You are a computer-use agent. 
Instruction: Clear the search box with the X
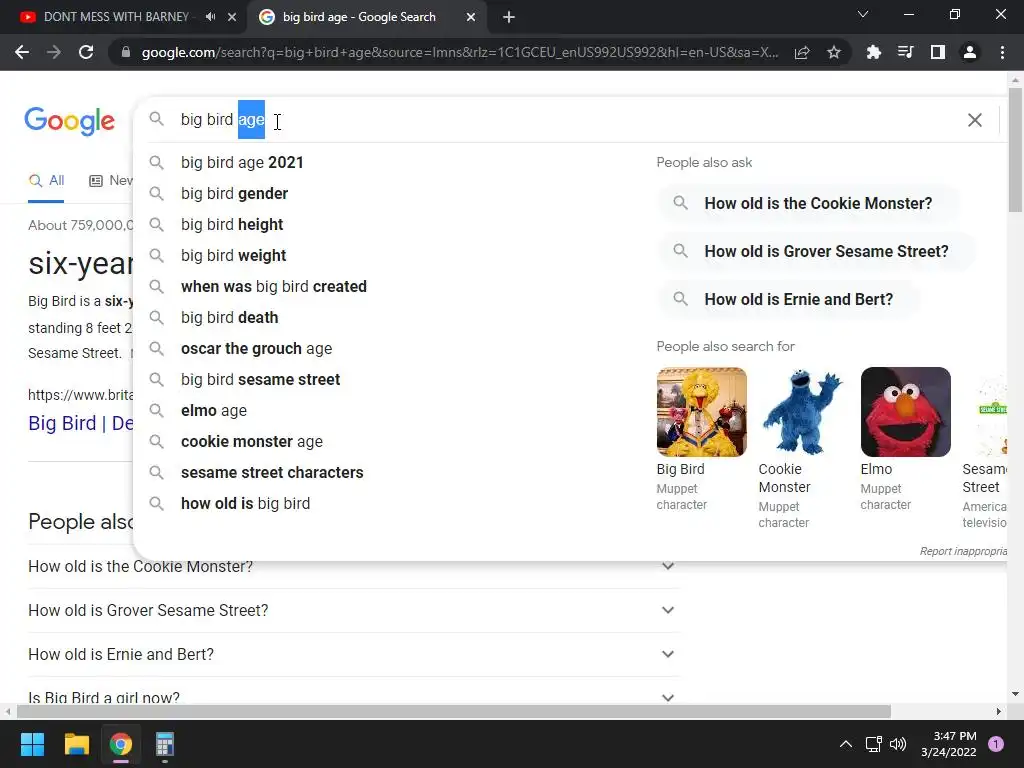tap(974, 120)
